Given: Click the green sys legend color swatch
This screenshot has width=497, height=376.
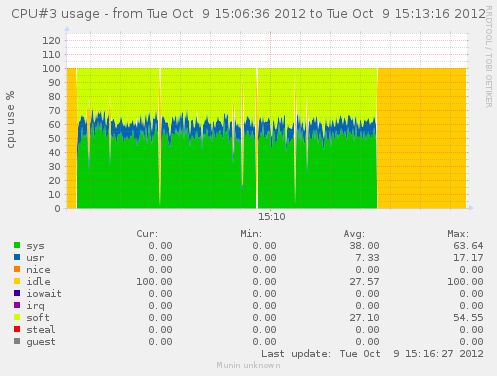Looking at the screenshot, I should point(17,245).
